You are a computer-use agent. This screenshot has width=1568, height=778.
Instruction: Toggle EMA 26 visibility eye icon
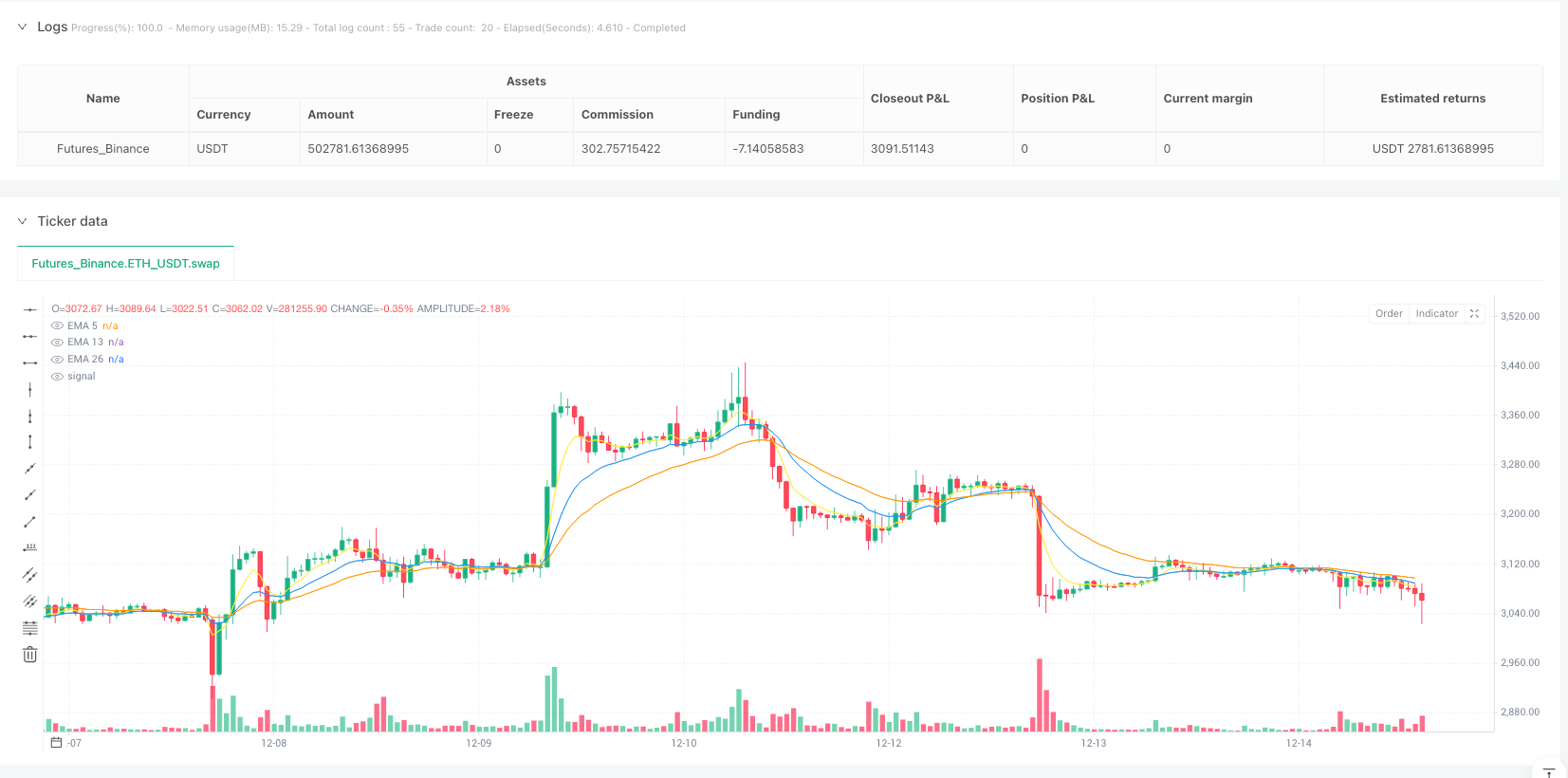pyautogui.click(x=58, y=360)
